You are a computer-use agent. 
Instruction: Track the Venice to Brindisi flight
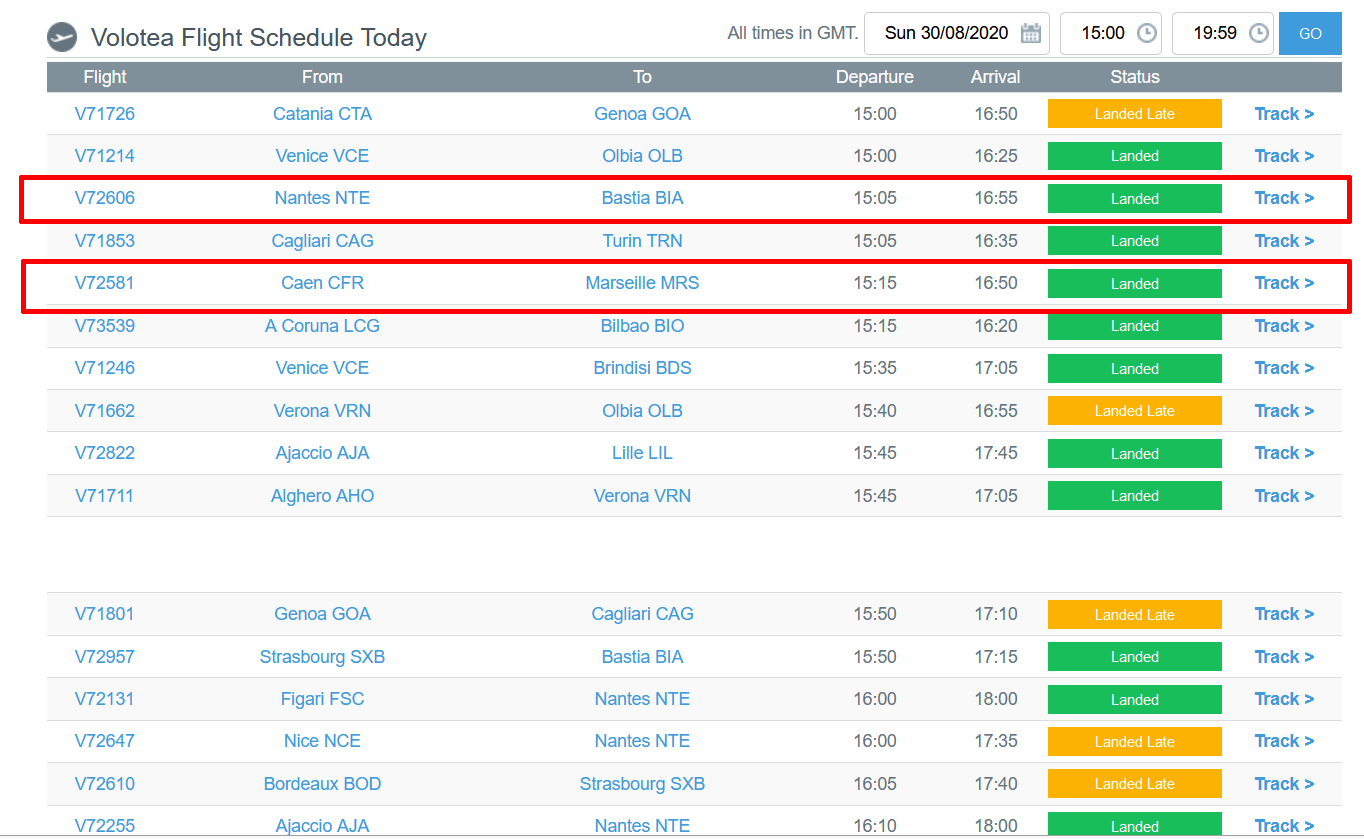point(1284,368)
